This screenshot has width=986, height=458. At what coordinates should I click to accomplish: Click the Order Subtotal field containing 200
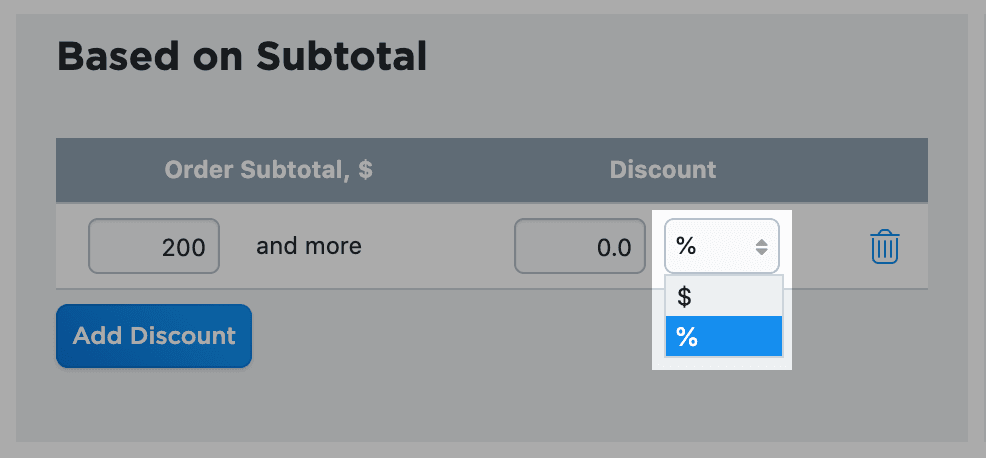point(154,246)
